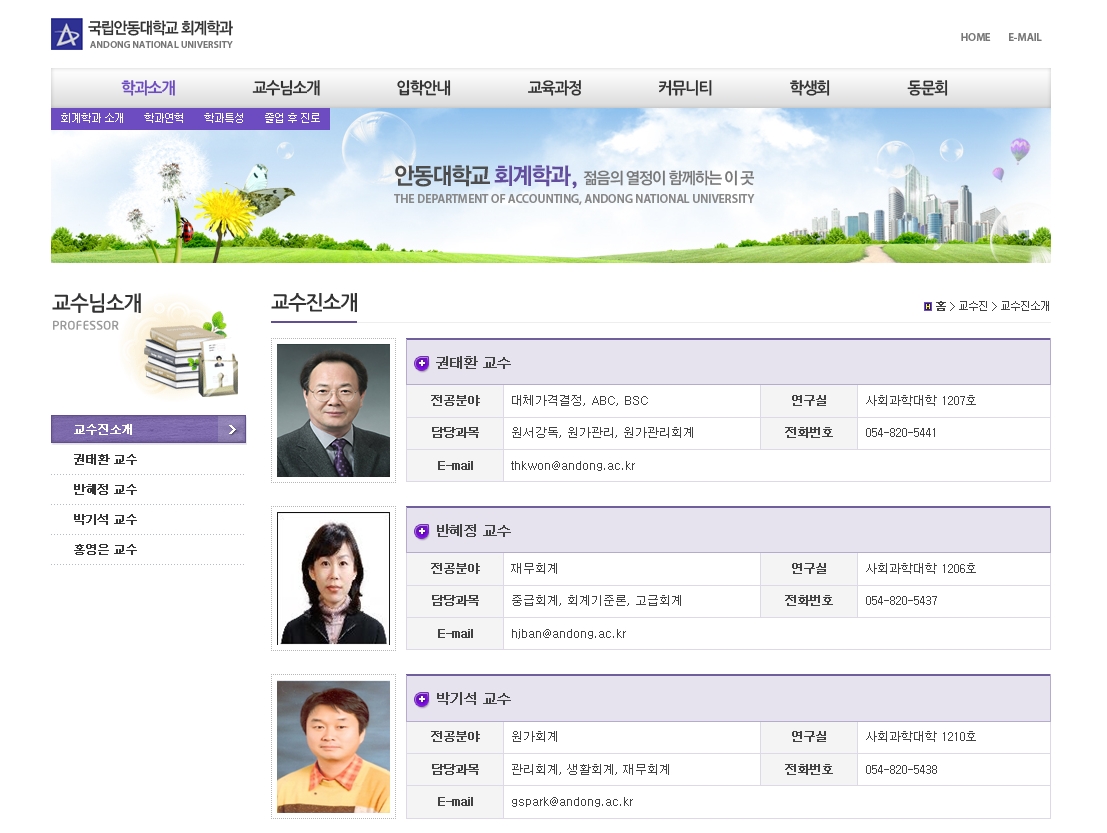The width and height of the screenshot is (1107, 833).
Task: Click the purple plus icon beside 반혜정 교수
Action: point(421,532)
